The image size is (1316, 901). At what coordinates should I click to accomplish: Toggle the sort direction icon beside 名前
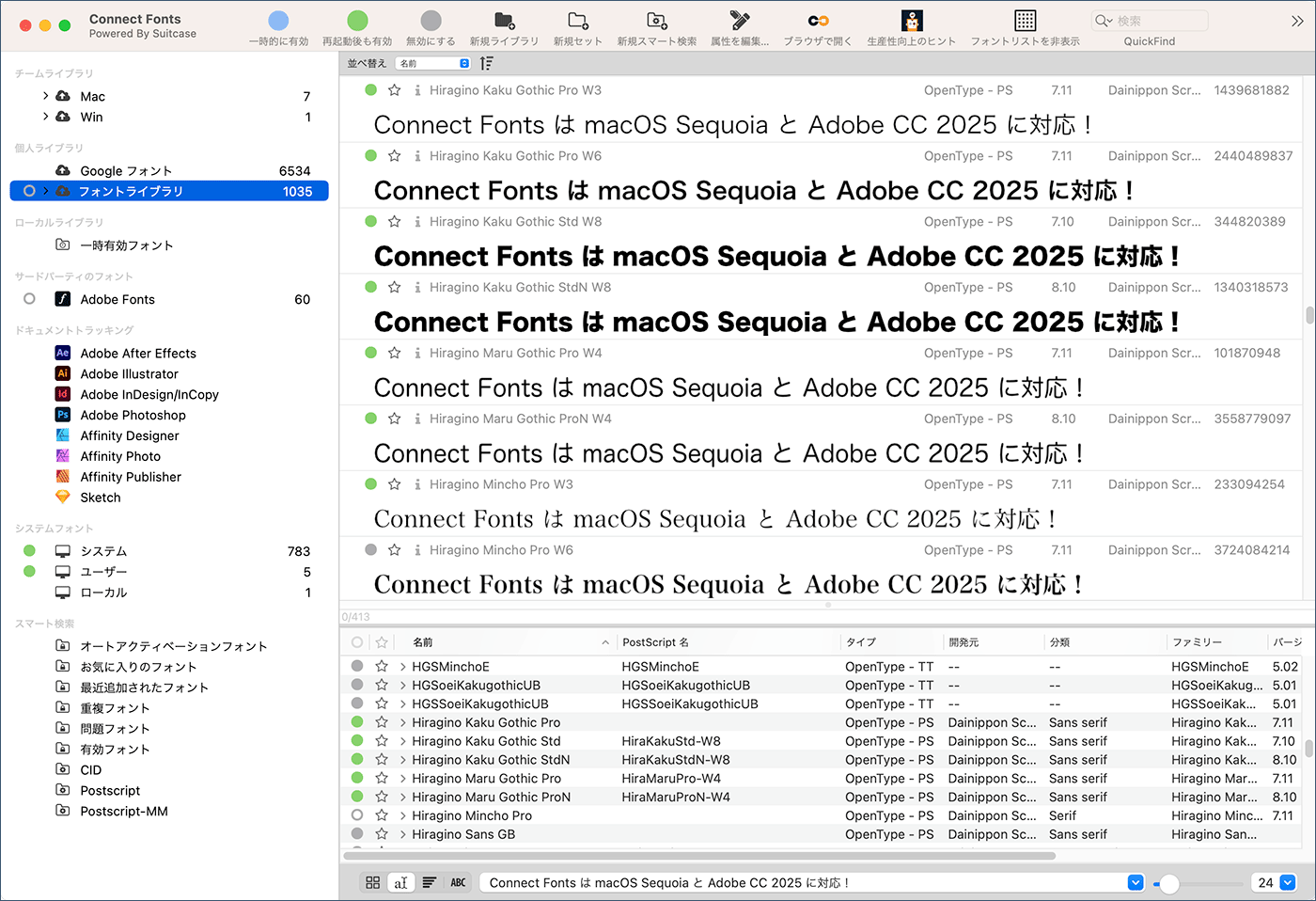(486, 63)
